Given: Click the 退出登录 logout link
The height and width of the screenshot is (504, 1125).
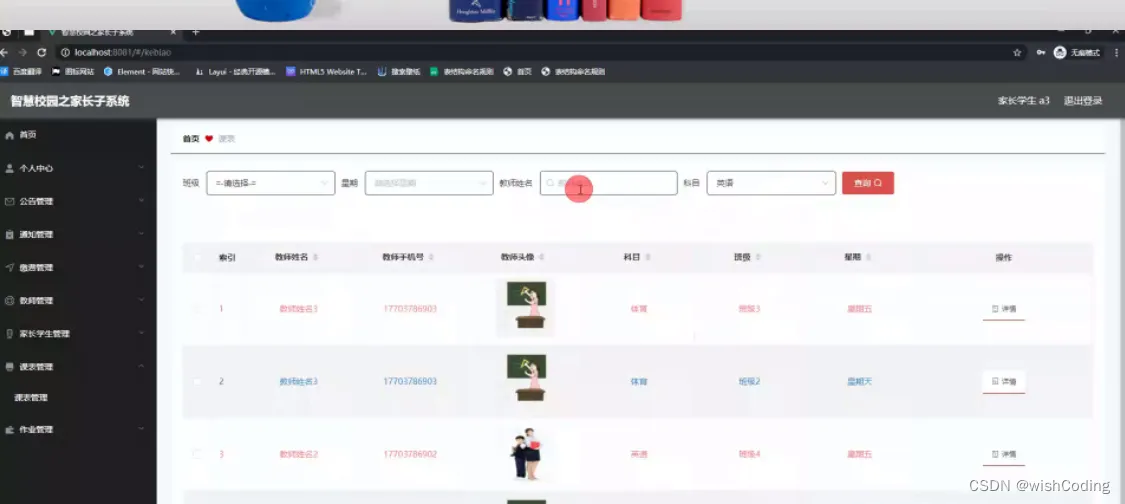Looking at the screenshot, I should tap(1083, 101).
